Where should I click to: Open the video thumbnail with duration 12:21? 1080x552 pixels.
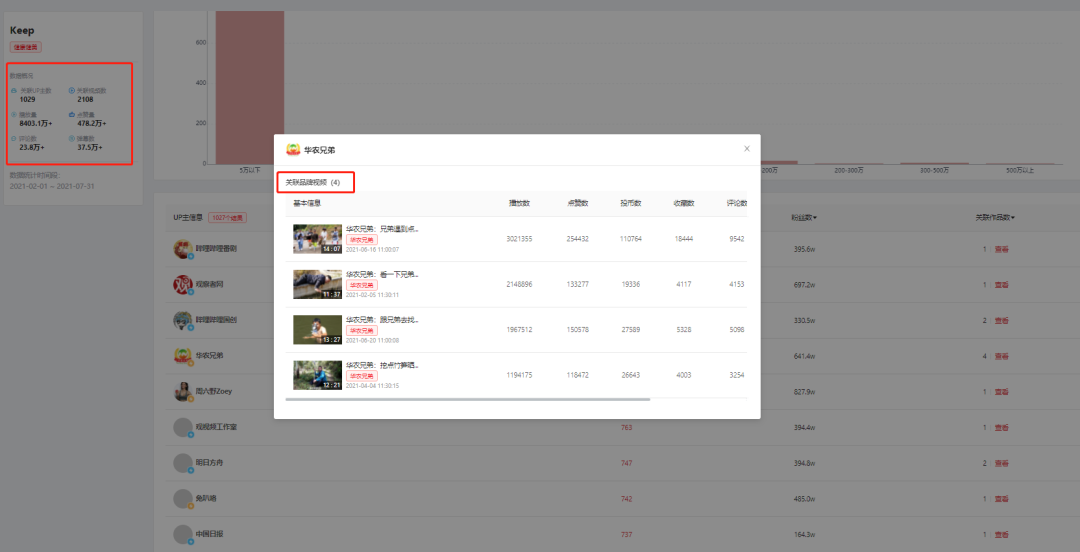coord(318,375)
